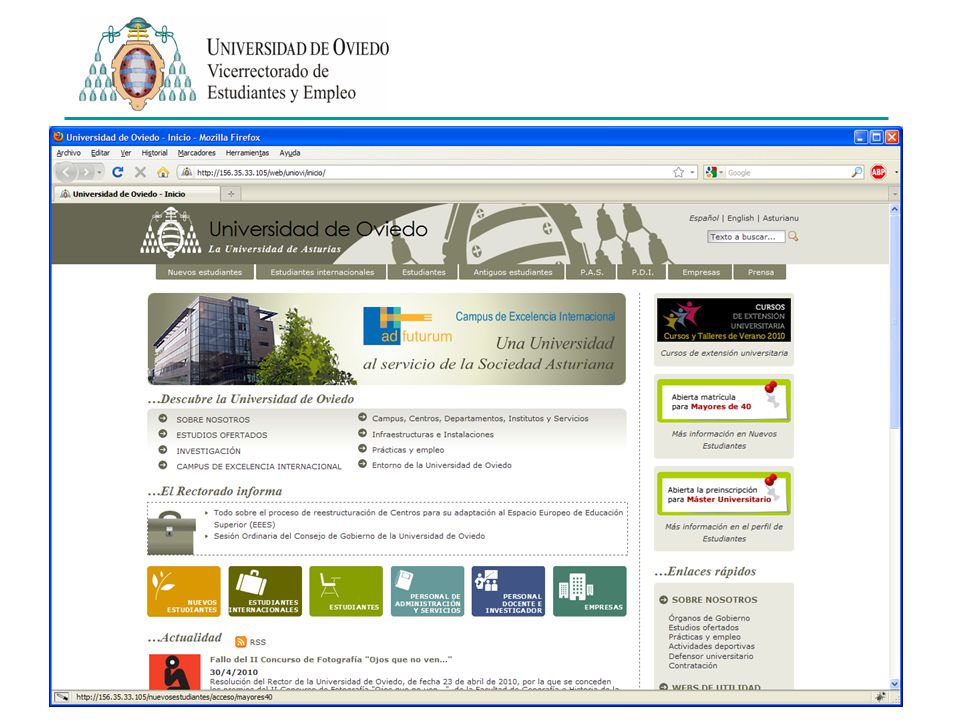The height and width of the screenshot is (720, 960).
Task: Open Entorno de la Universidad de Oviedo link
Action: click(441, 465)
